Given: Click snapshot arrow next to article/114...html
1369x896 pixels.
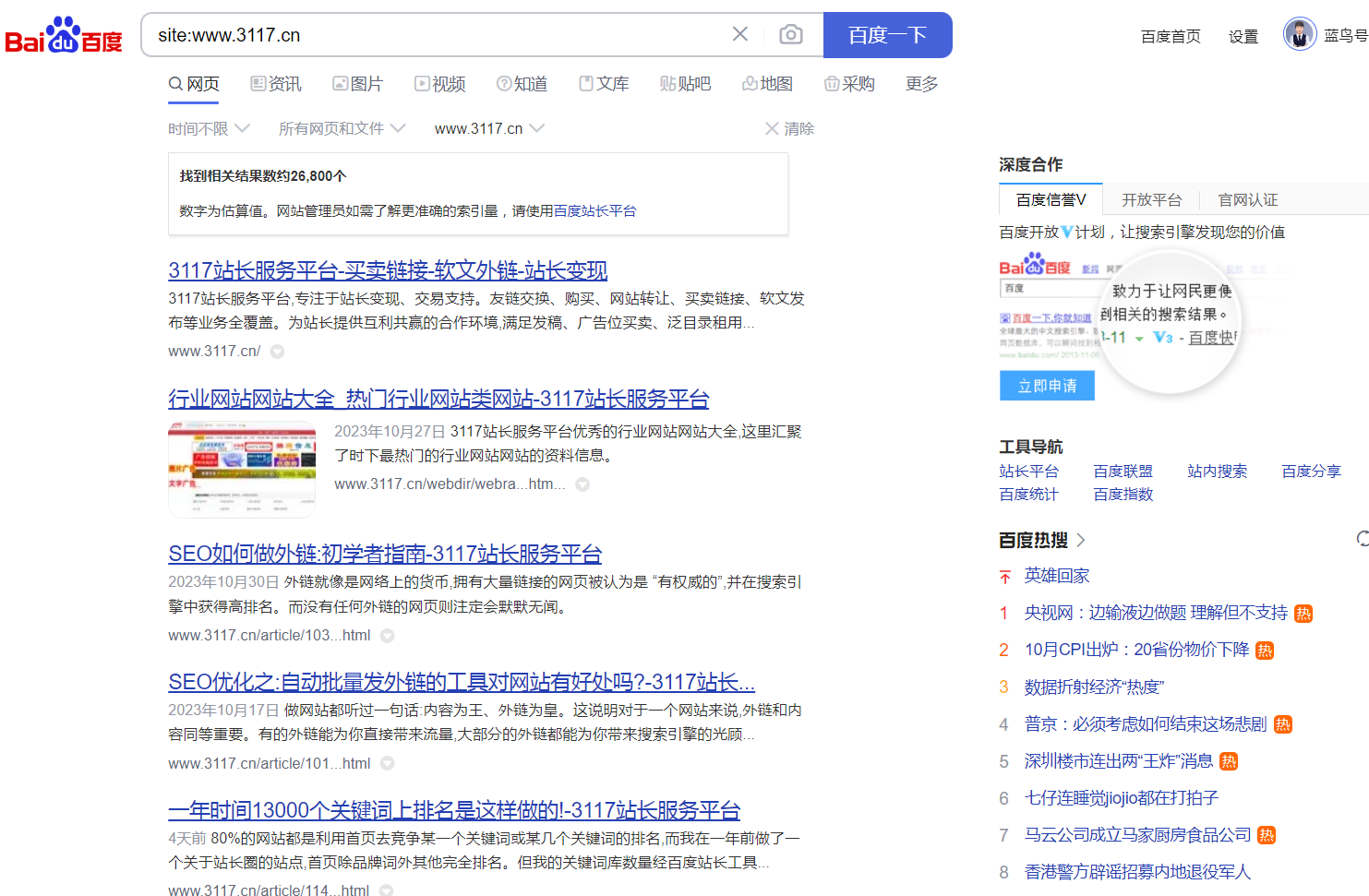Looking at the screenshot, I should [x=386, y=890].
